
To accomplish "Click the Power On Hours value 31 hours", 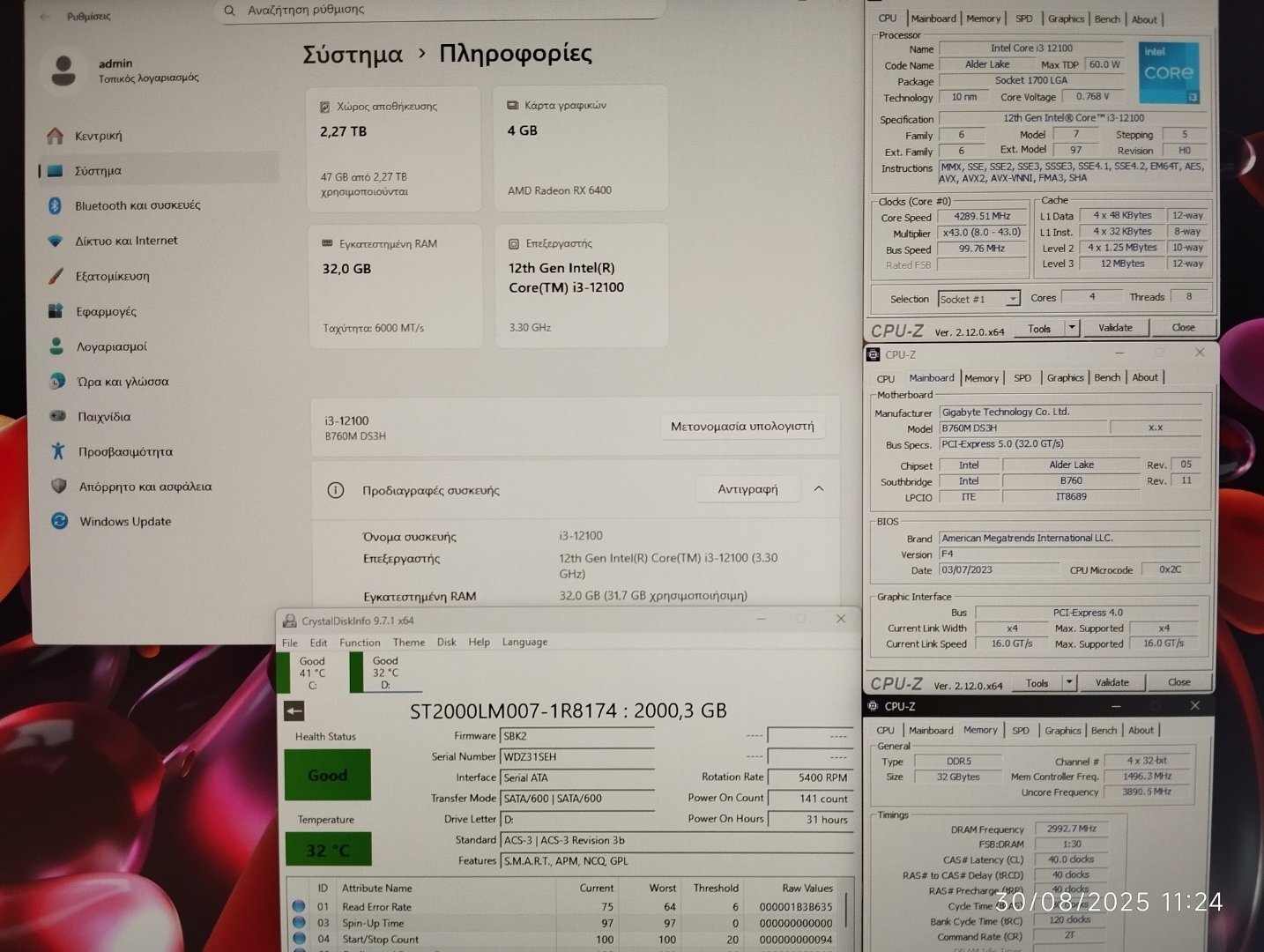I will [811, 819].
